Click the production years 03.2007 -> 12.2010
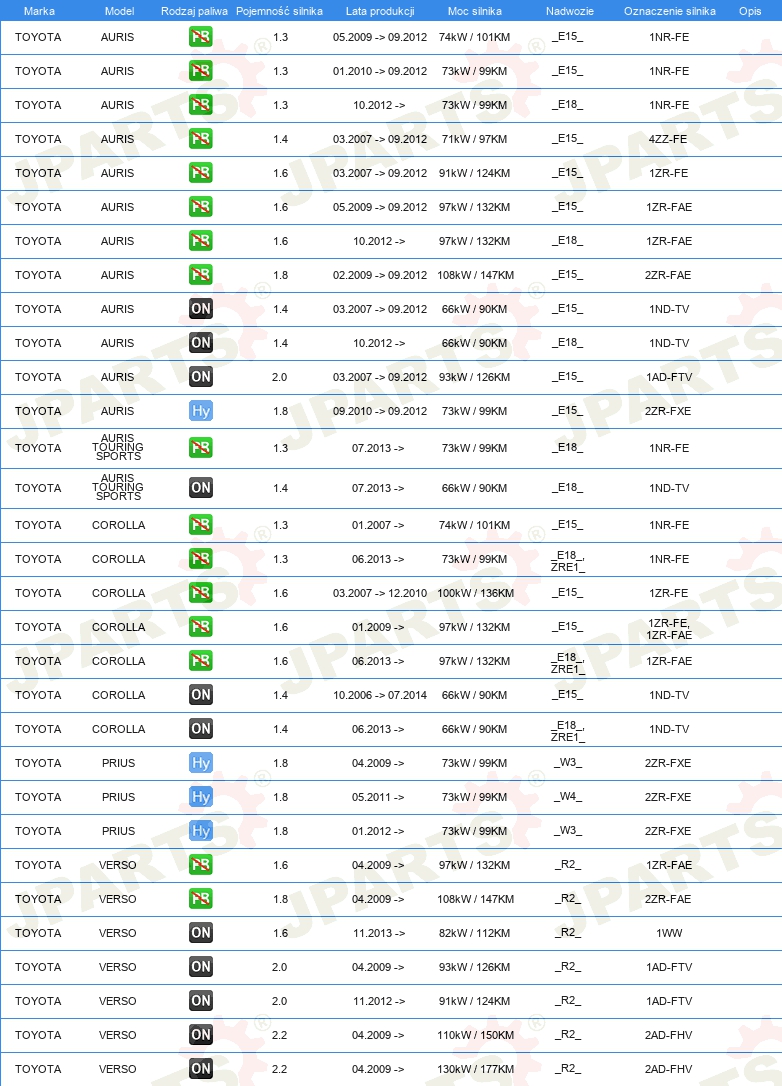Screen dimensions: 782x1086 380,593
